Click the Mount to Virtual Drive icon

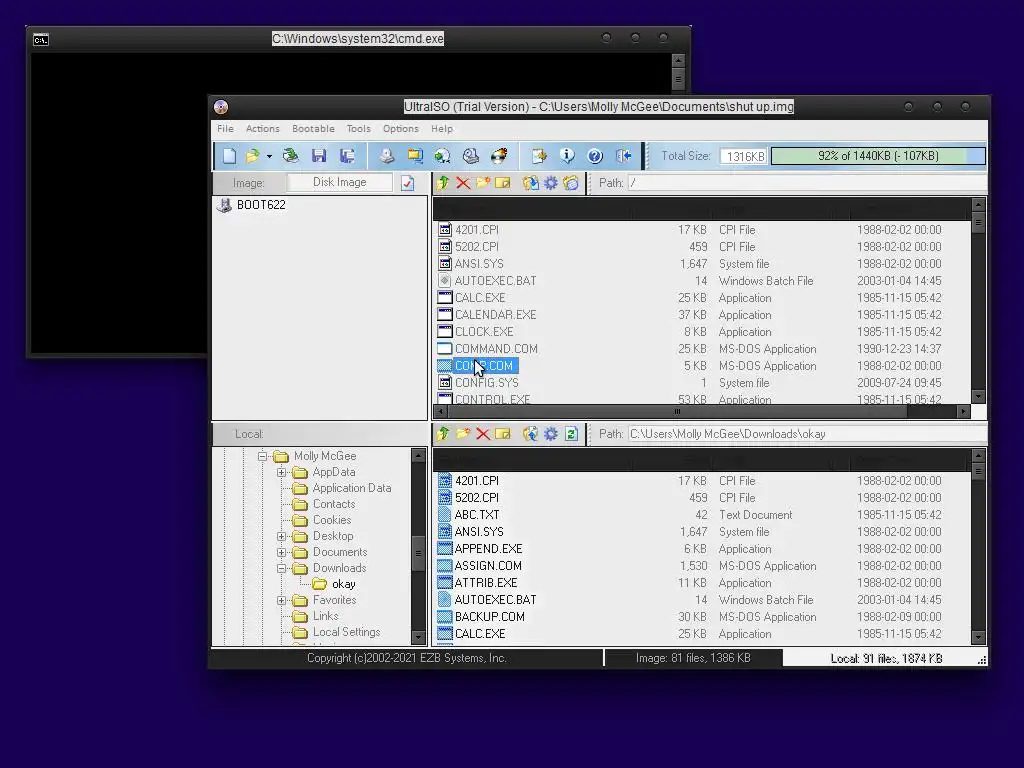[x=471, y=155]
